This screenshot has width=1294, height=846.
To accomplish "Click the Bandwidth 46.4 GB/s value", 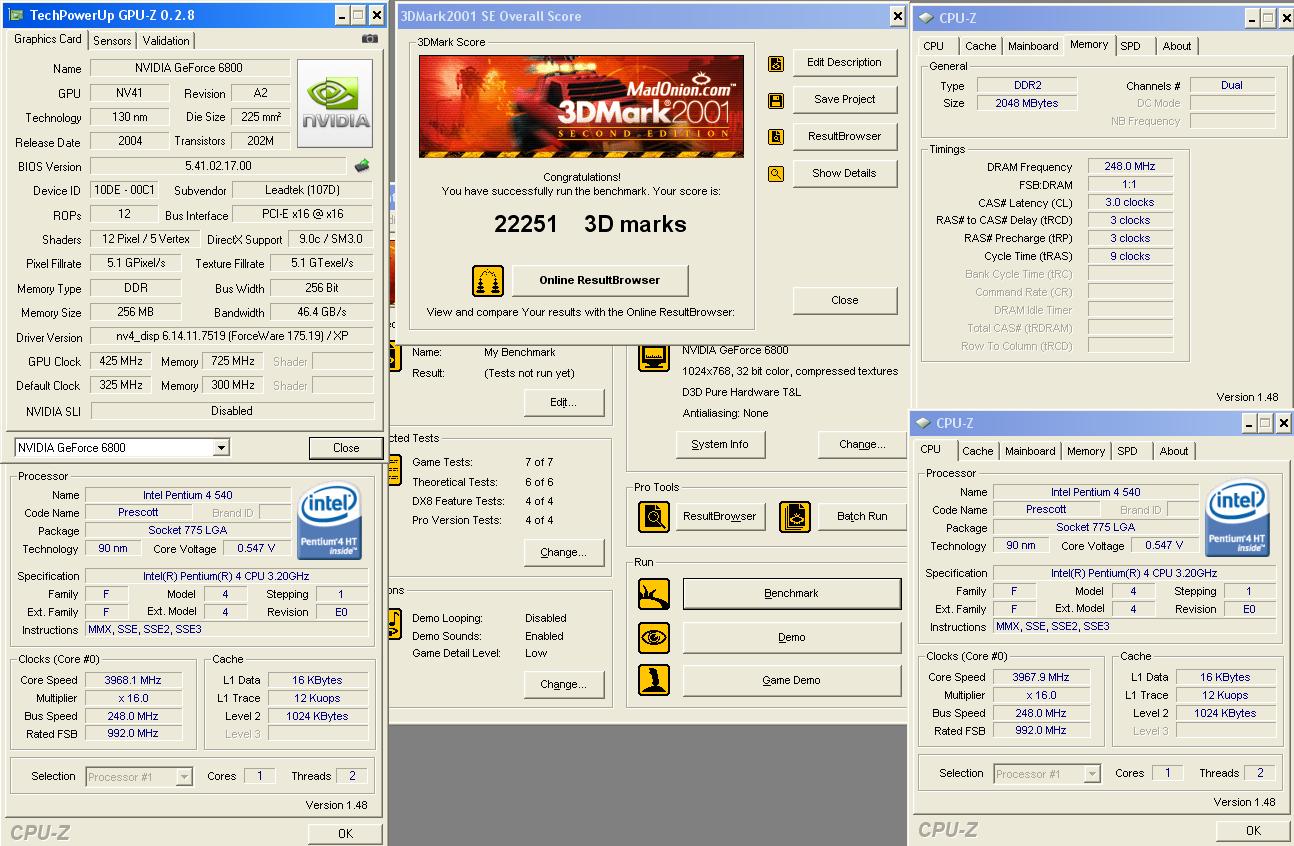I will pyautogui.click(x=321, y=313).
